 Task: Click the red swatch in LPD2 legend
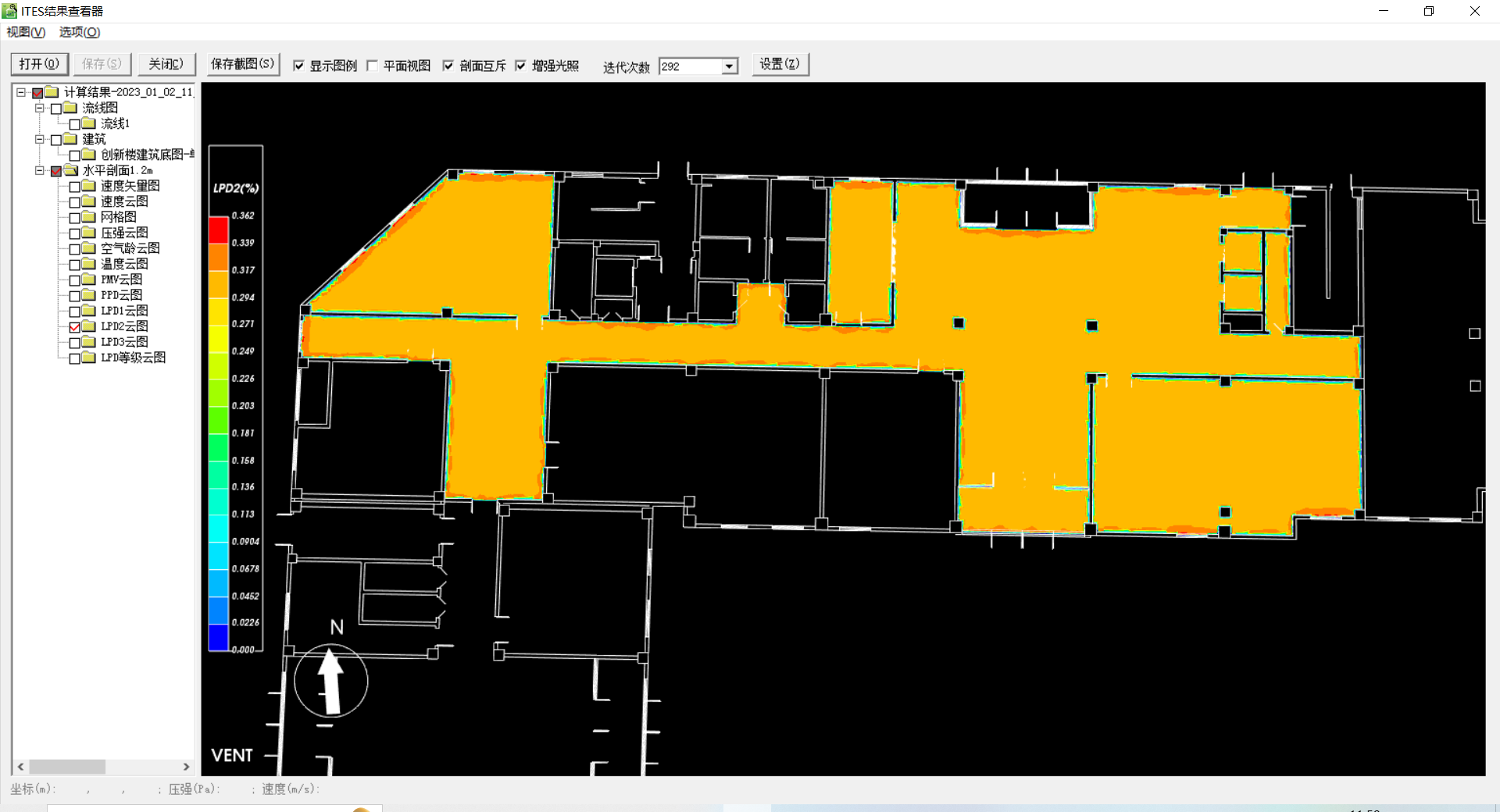pos(218,230)
